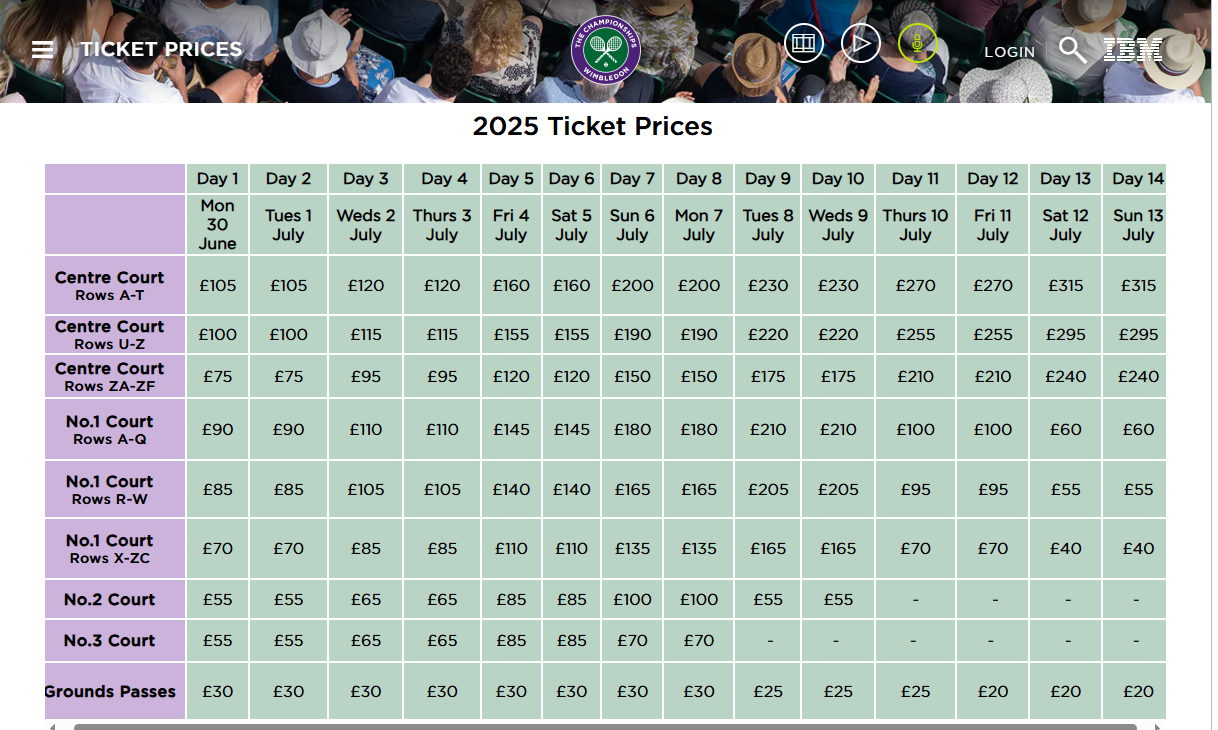Click the Wimbledon Championships logo
Screen dimensions: 1218x730
point(605,49)
